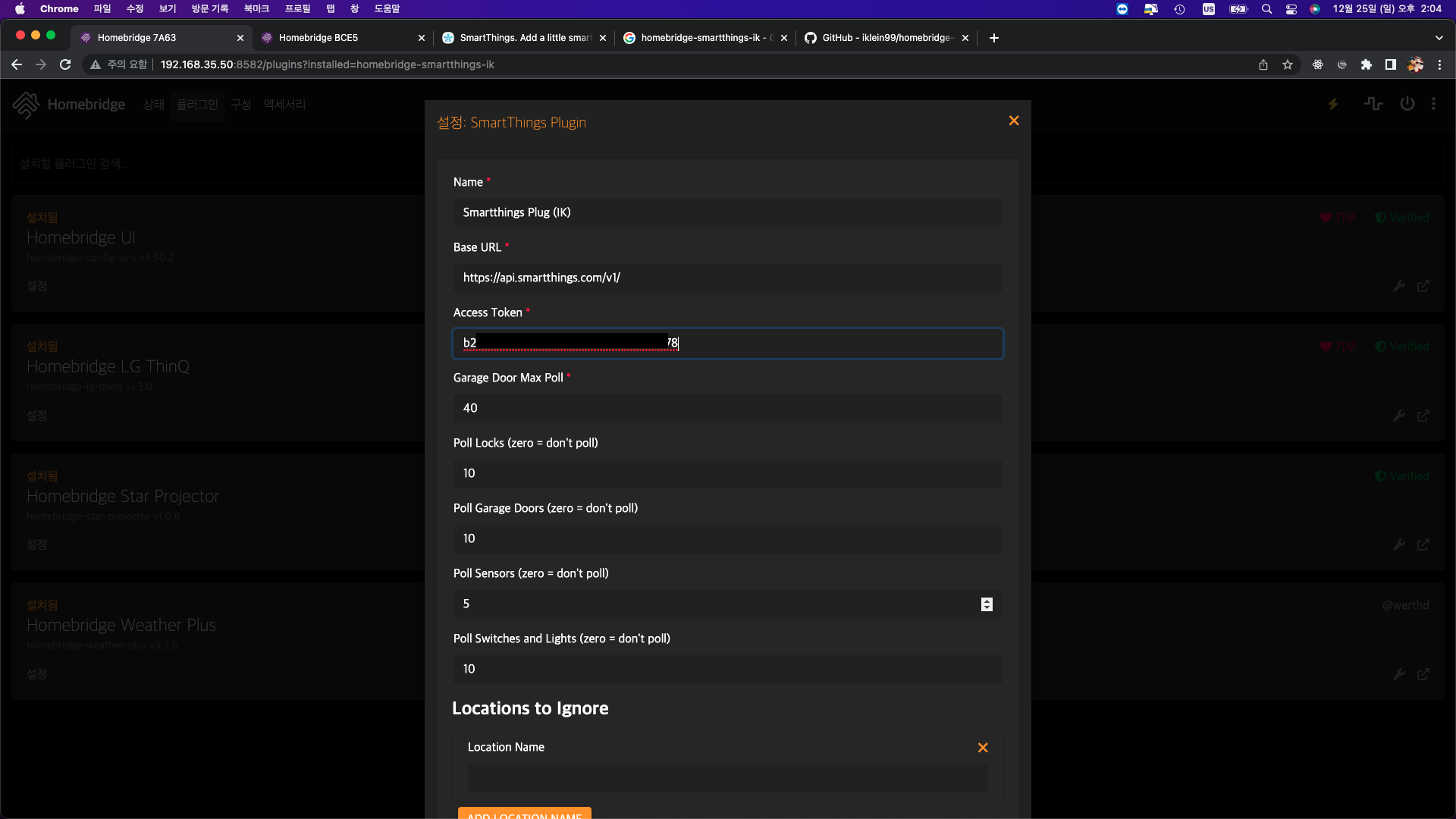Click macOS Spotlight search icon

click(x=1266, y=9)
